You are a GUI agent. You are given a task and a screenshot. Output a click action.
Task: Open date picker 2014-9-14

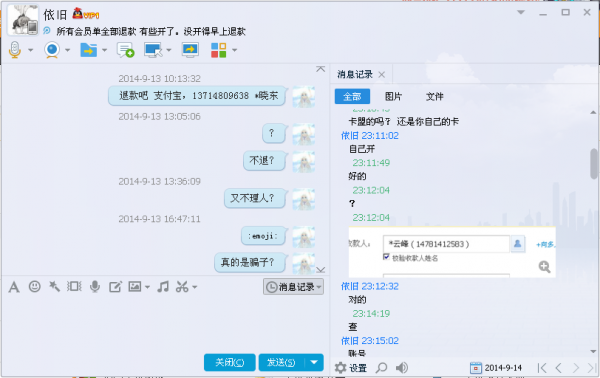click(x=496, y=368)
